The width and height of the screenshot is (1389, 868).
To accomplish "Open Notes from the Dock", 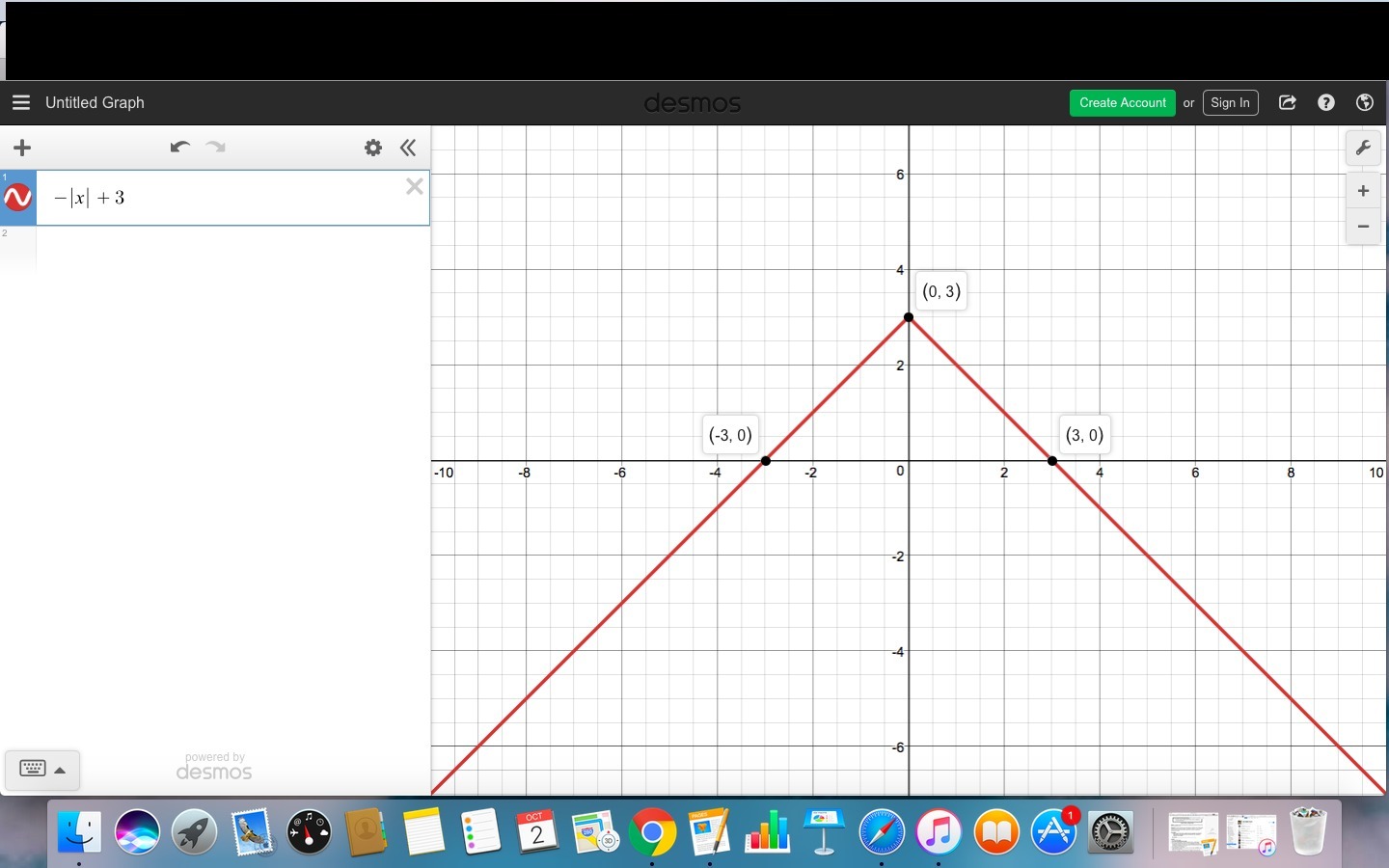I will tap(423, 831).
